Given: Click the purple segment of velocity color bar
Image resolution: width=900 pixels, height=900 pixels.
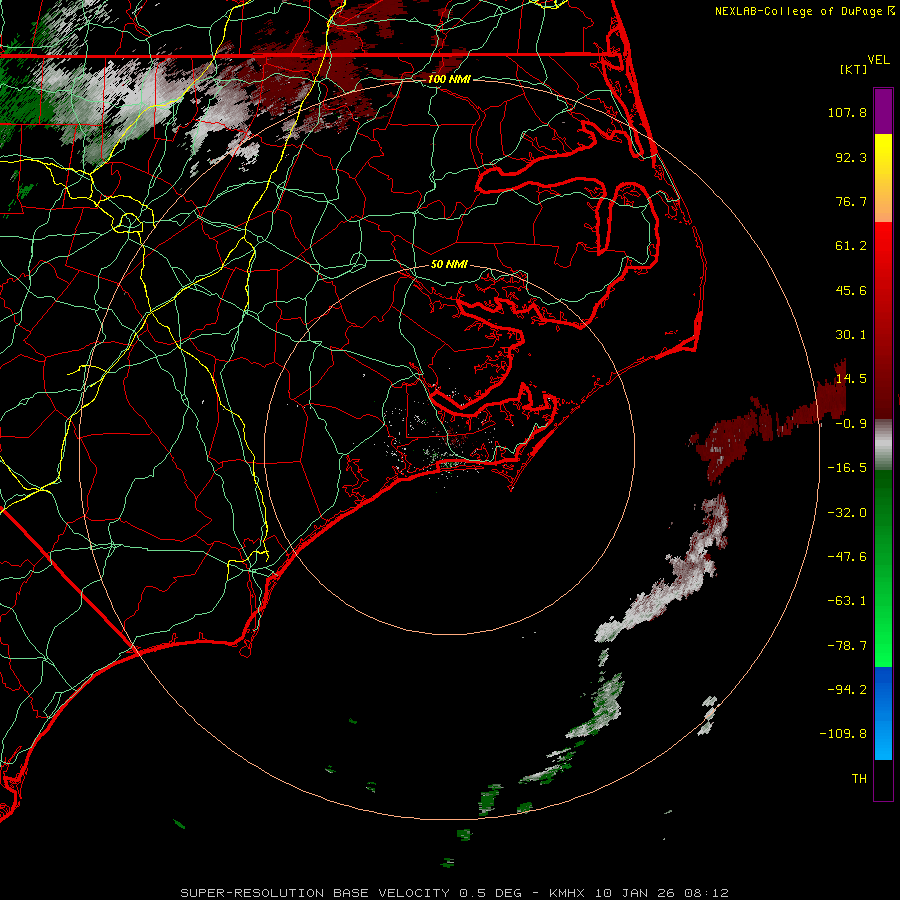Looking at the screenshot, I should tap(883, 111).
